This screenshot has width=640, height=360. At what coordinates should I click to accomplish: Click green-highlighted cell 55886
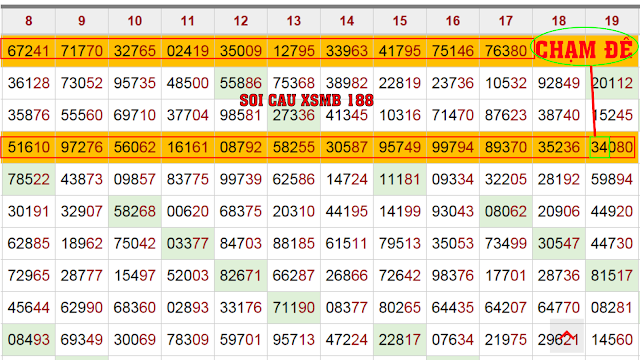(x=241, y=83)
